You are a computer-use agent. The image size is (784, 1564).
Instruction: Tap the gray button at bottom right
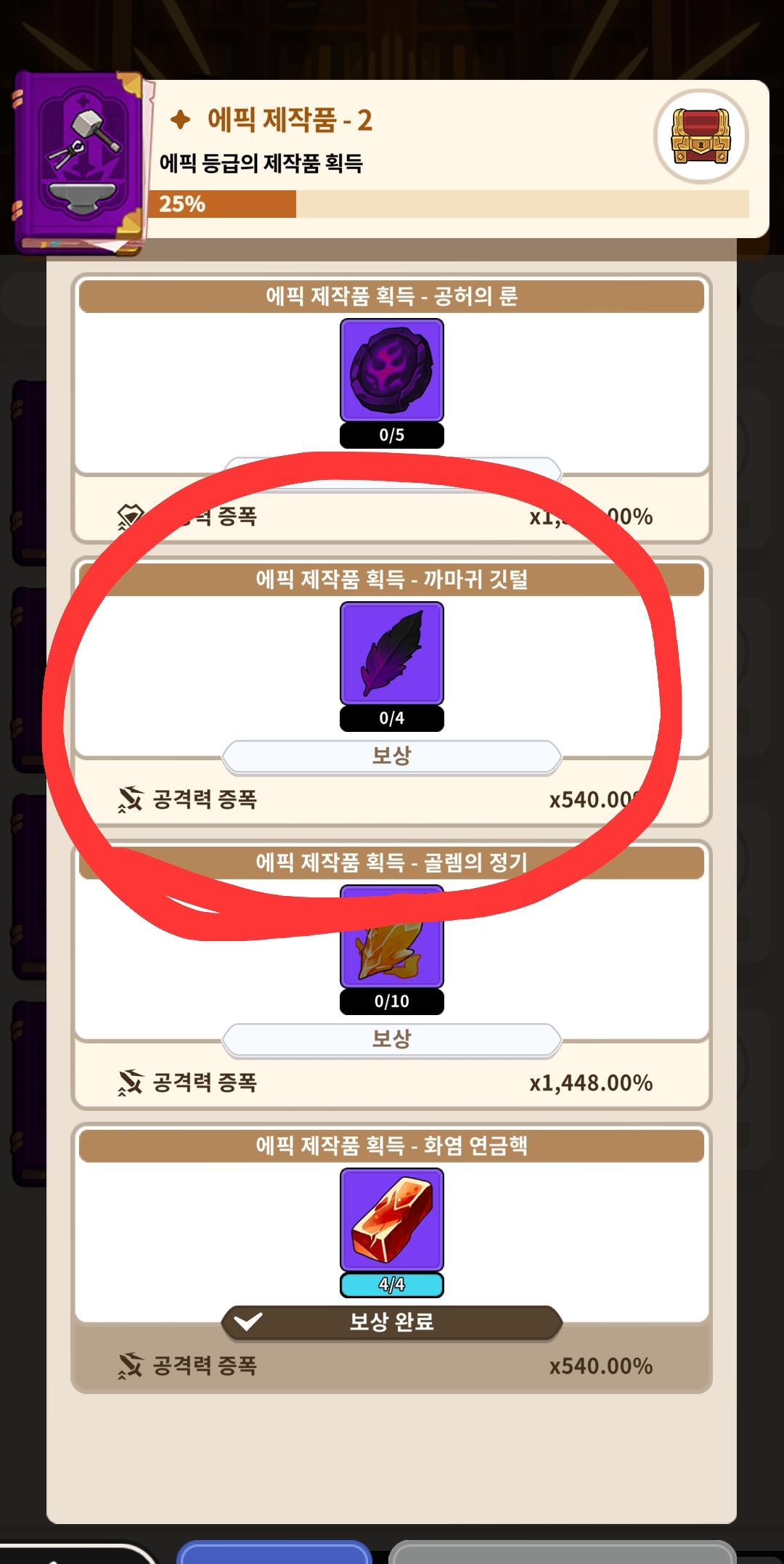coord(563,1552)
